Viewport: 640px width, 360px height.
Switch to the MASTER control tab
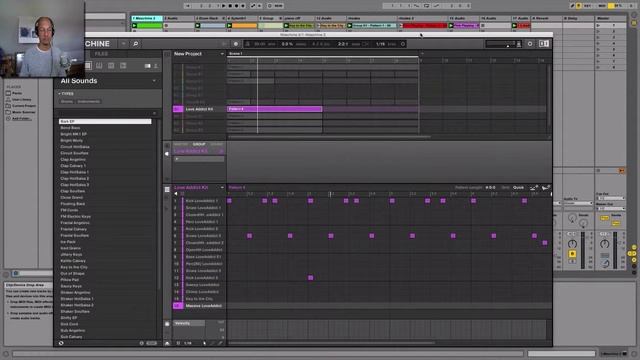tap(180, 144)
